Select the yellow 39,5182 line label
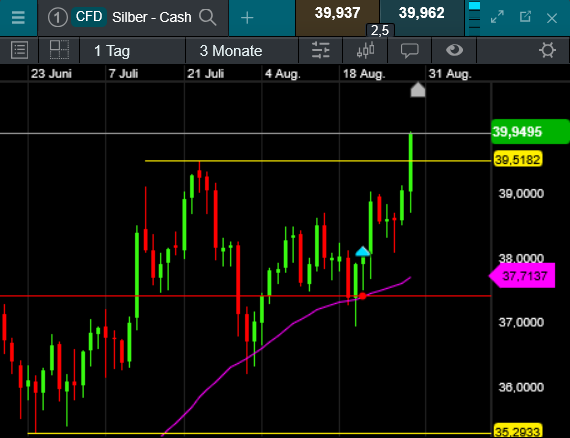The image size is (570, 438). [x=518, y=160]
